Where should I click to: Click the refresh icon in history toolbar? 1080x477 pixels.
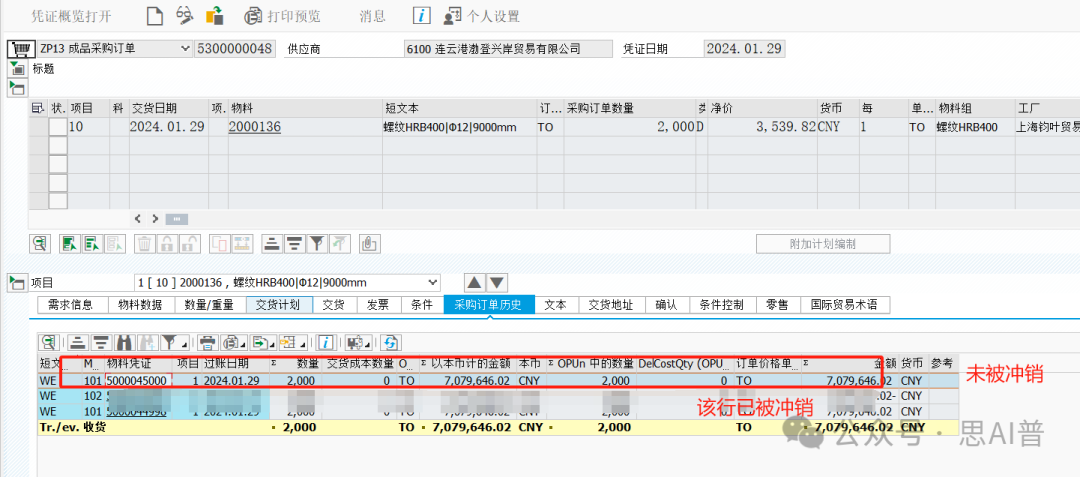coord(391,341)
